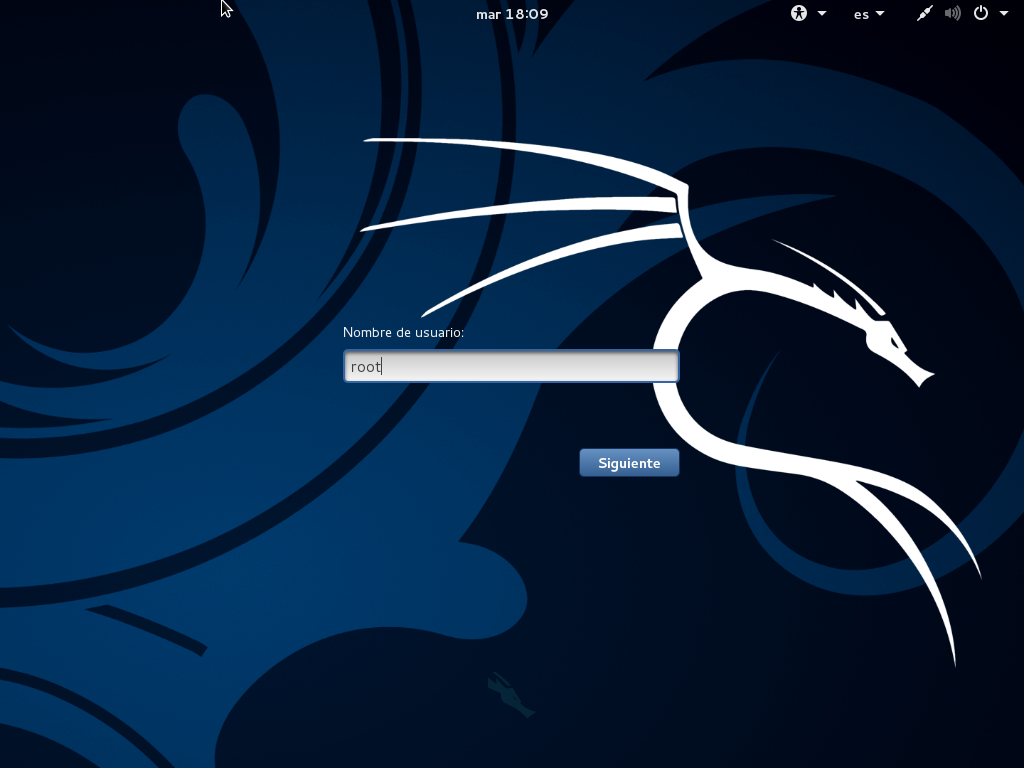Select the es language label in the top bar
The width and height of the screenshot is (1024, 768).
859,14
